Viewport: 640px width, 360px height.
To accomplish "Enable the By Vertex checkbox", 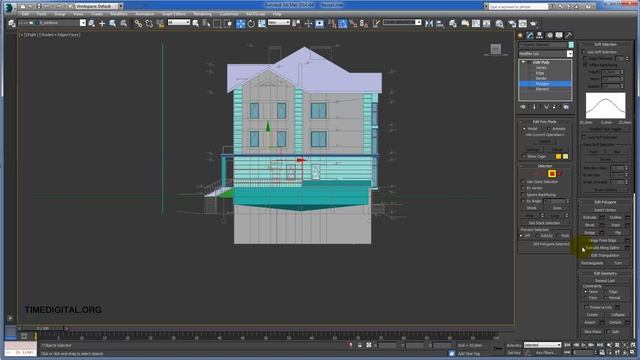I will click(x=523, y=188).
